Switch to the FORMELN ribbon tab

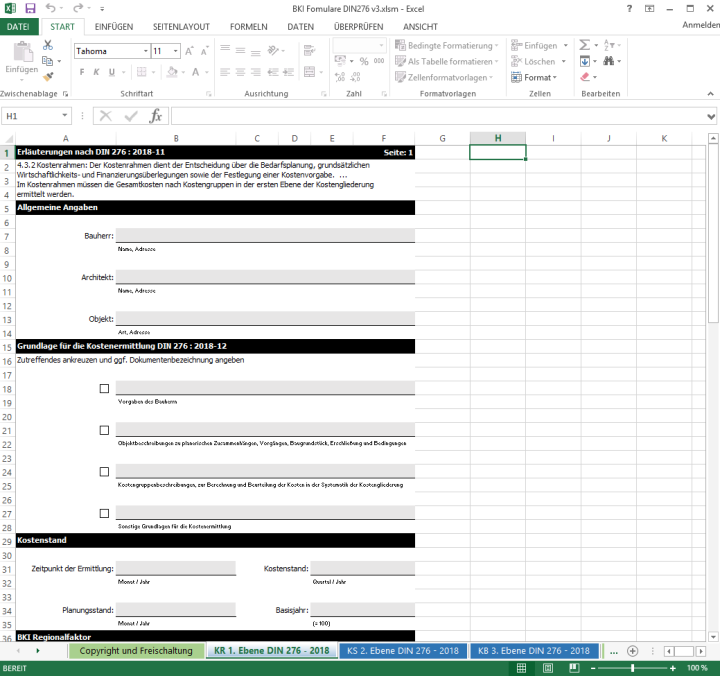click(x=248, y=27)
